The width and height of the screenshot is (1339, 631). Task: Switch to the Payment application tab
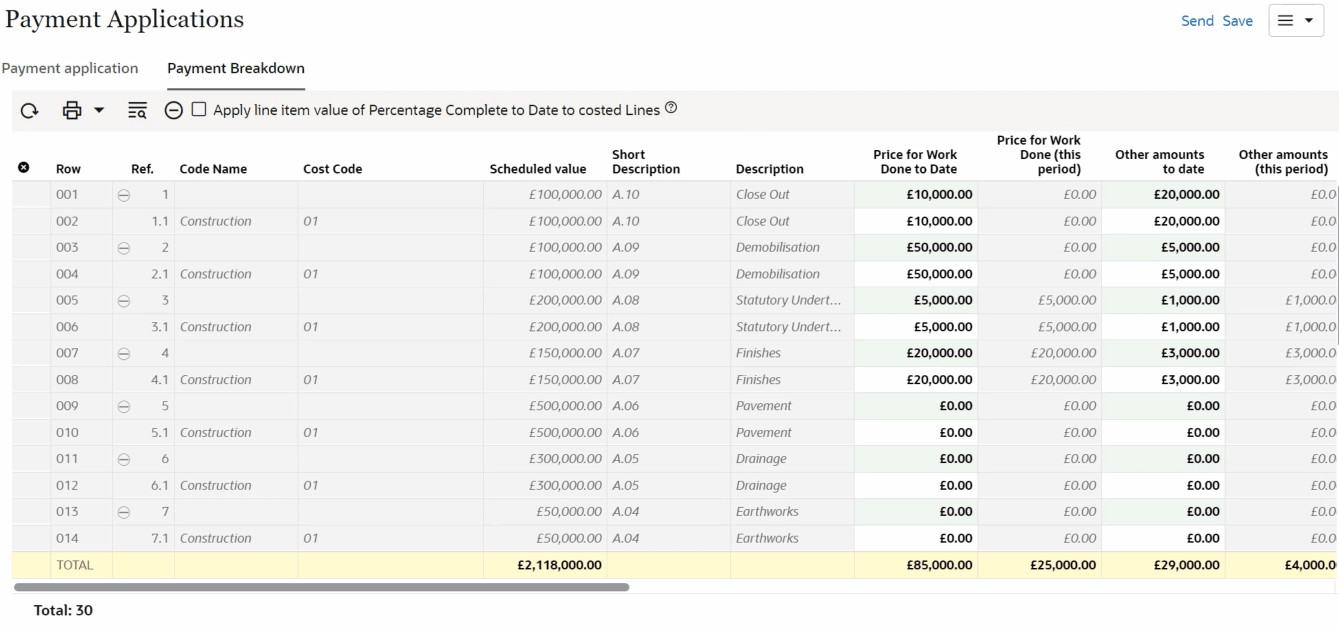click(69, 68)
